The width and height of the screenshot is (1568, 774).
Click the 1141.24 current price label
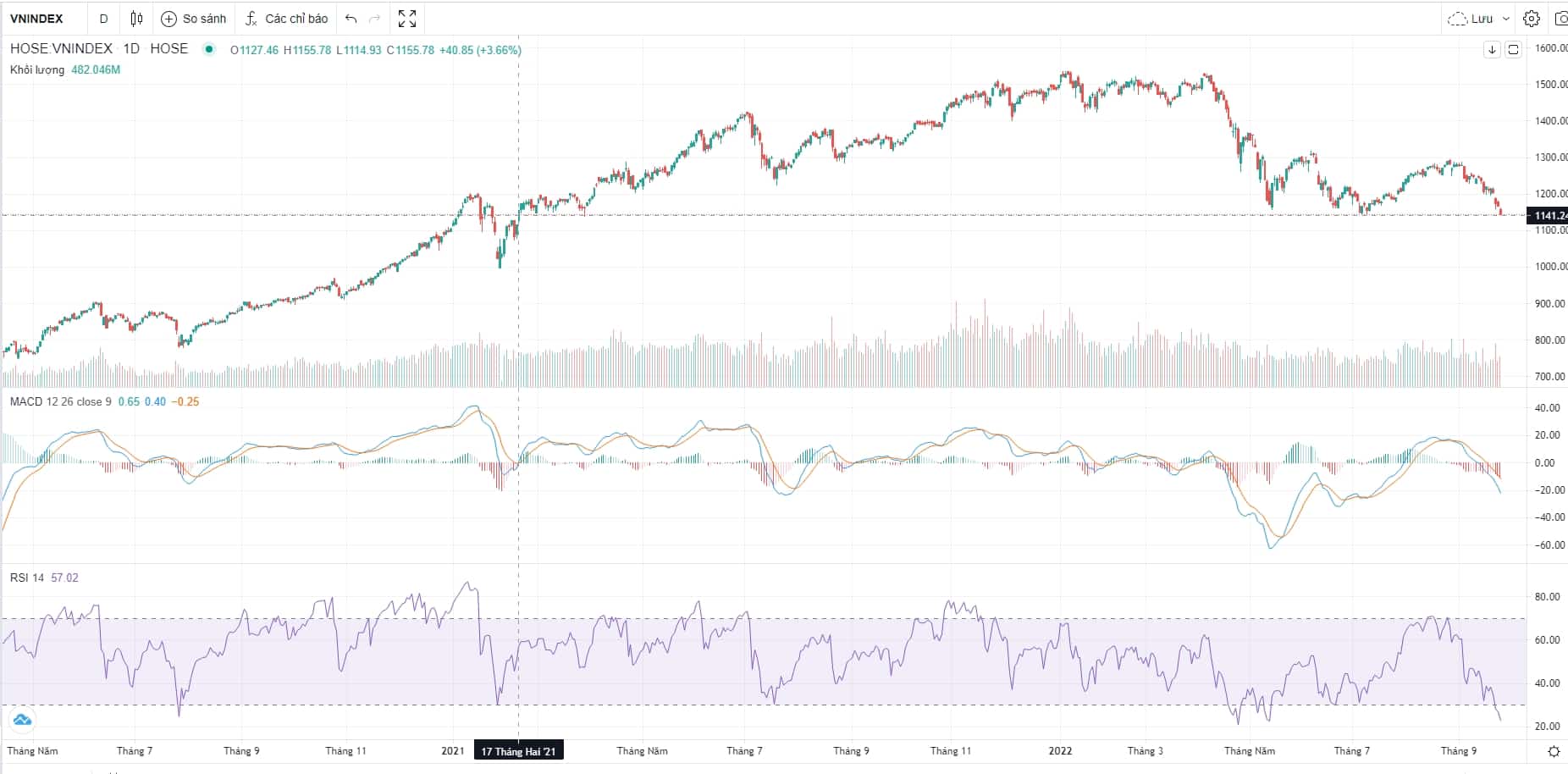point(1549,216)
